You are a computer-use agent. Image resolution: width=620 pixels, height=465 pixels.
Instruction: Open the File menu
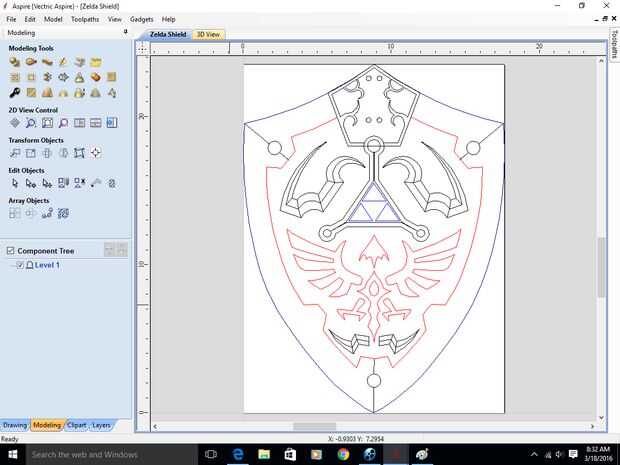[x=11, y=19]
